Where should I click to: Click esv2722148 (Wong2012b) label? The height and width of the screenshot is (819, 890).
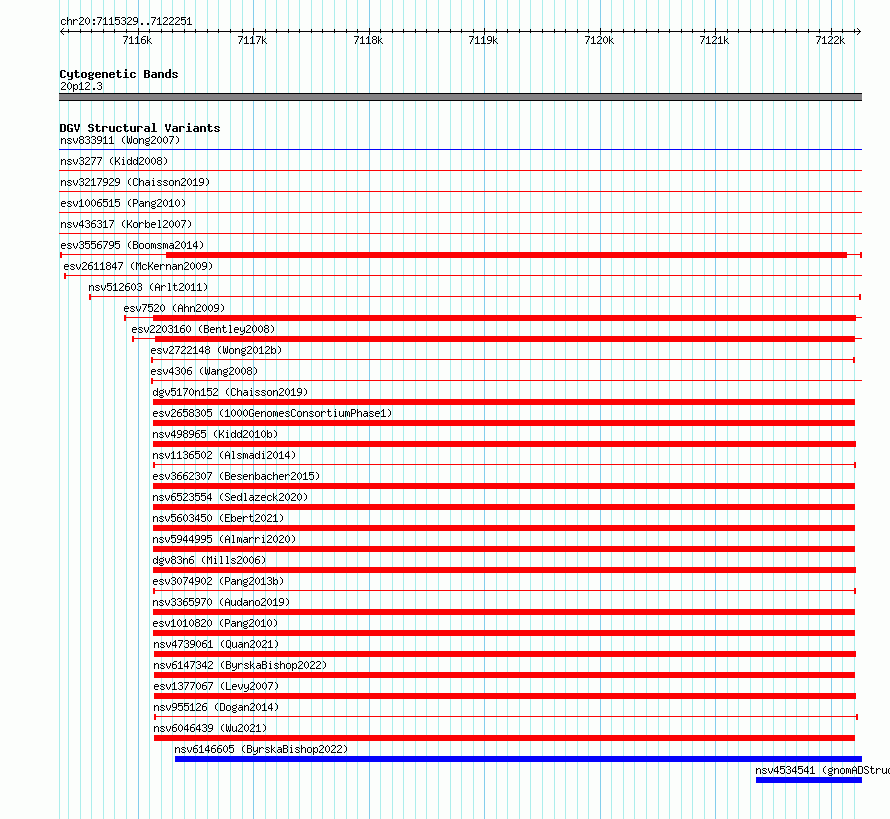point(216,350)
